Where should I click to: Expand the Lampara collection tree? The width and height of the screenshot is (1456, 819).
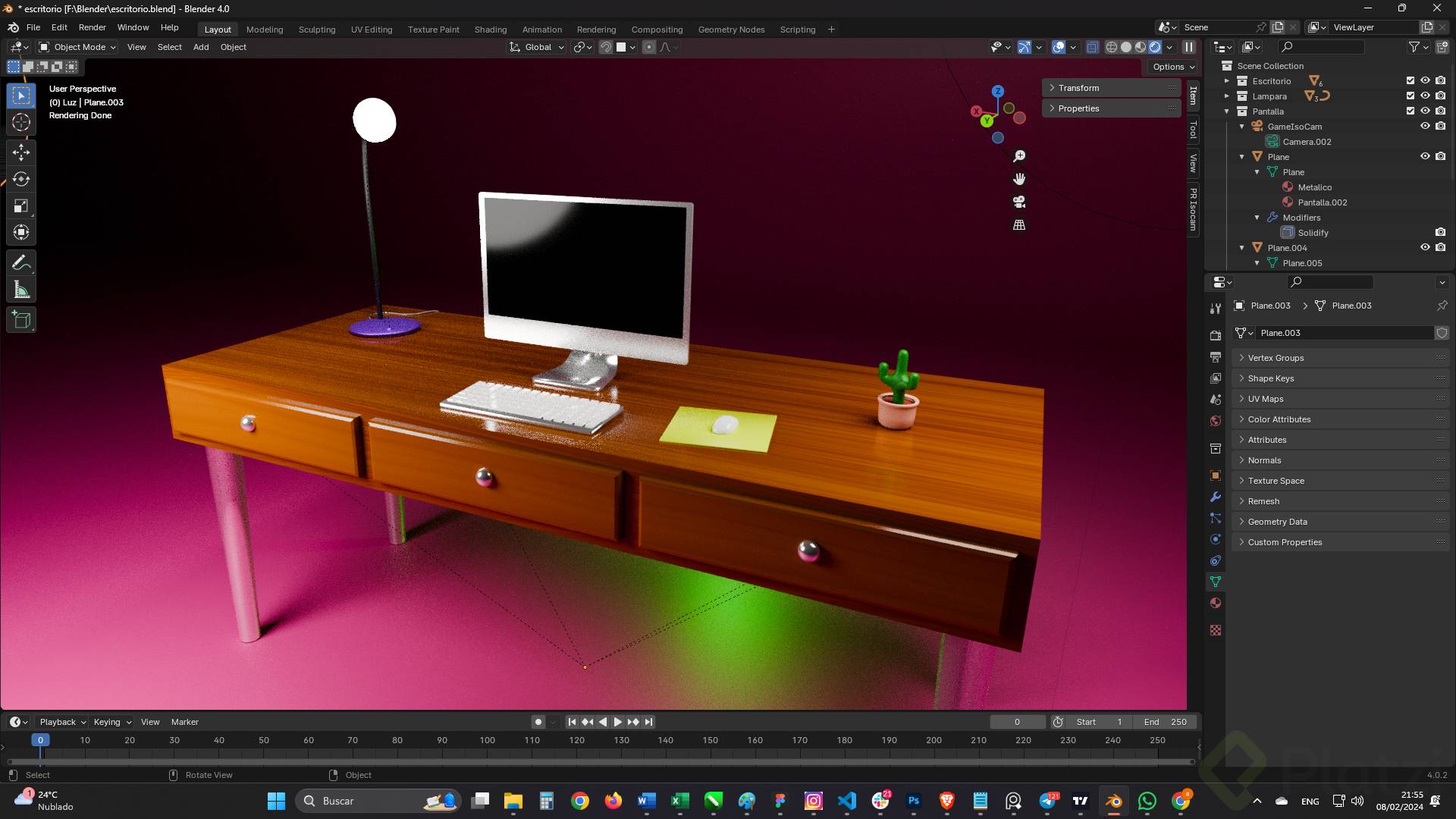[x=1227, y=96]
